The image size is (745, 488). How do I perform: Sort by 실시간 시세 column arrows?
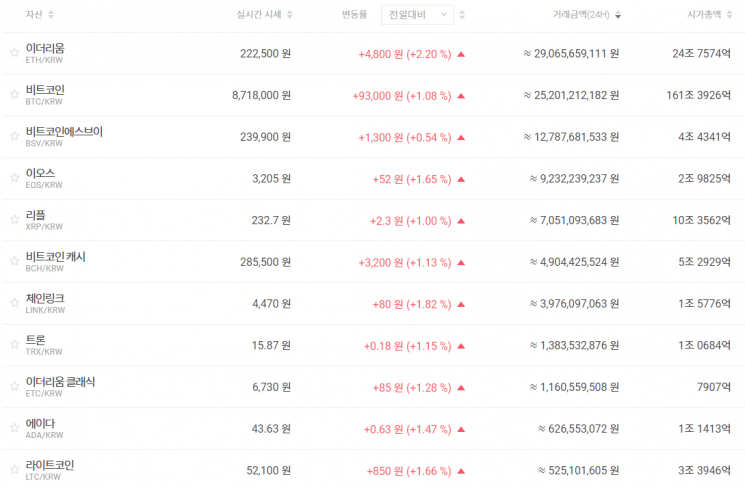tap(289, 15)
